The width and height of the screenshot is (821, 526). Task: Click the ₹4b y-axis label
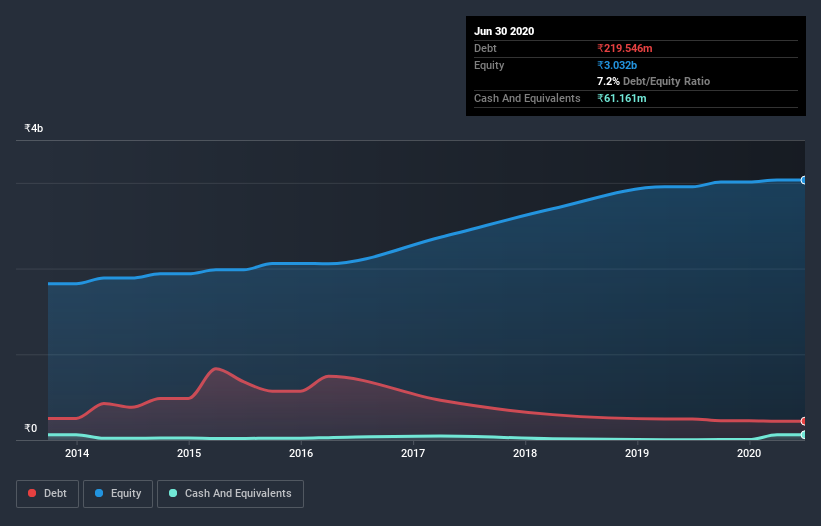click(34, 128)
